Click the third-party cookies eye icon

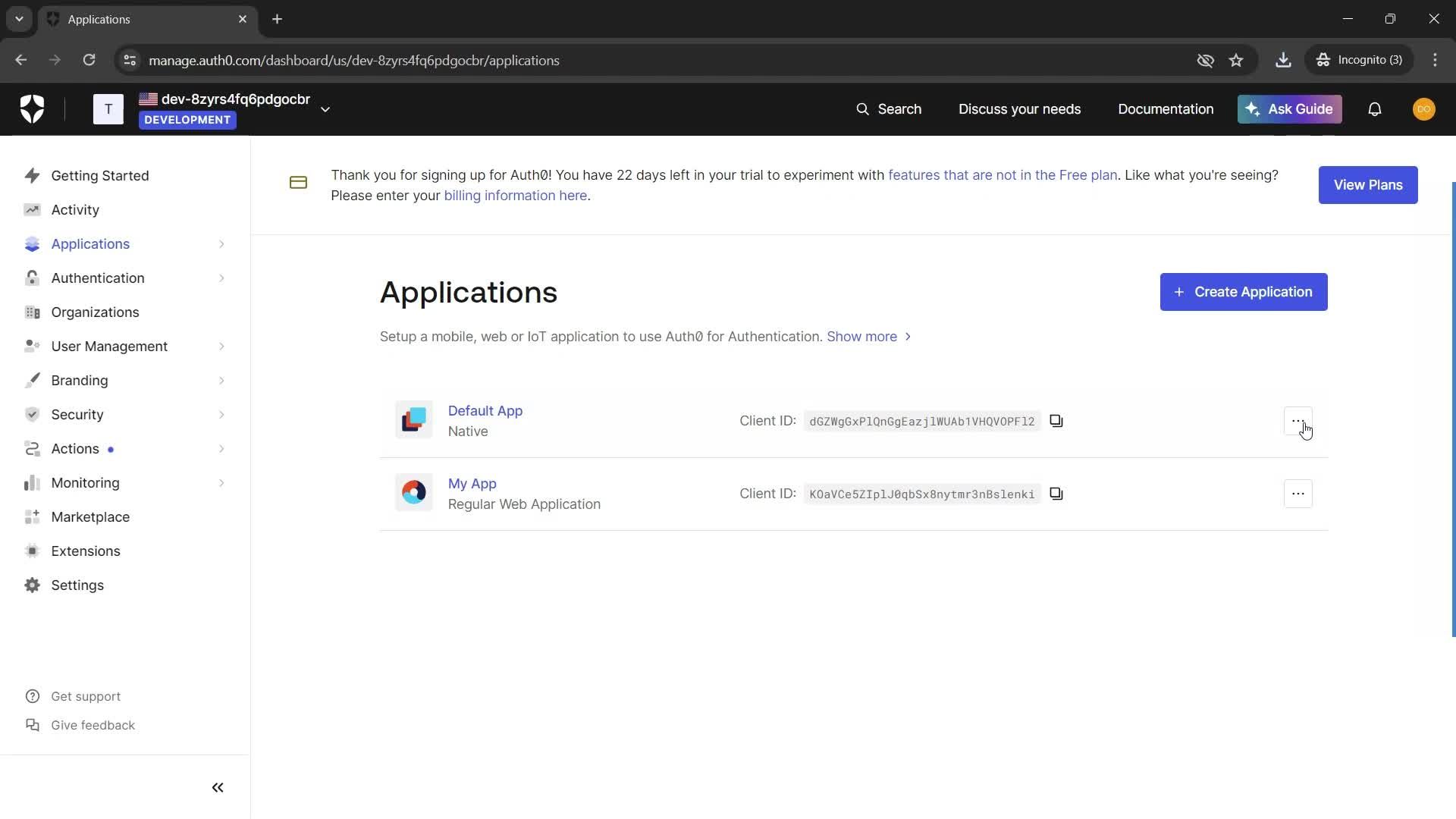1205,60
